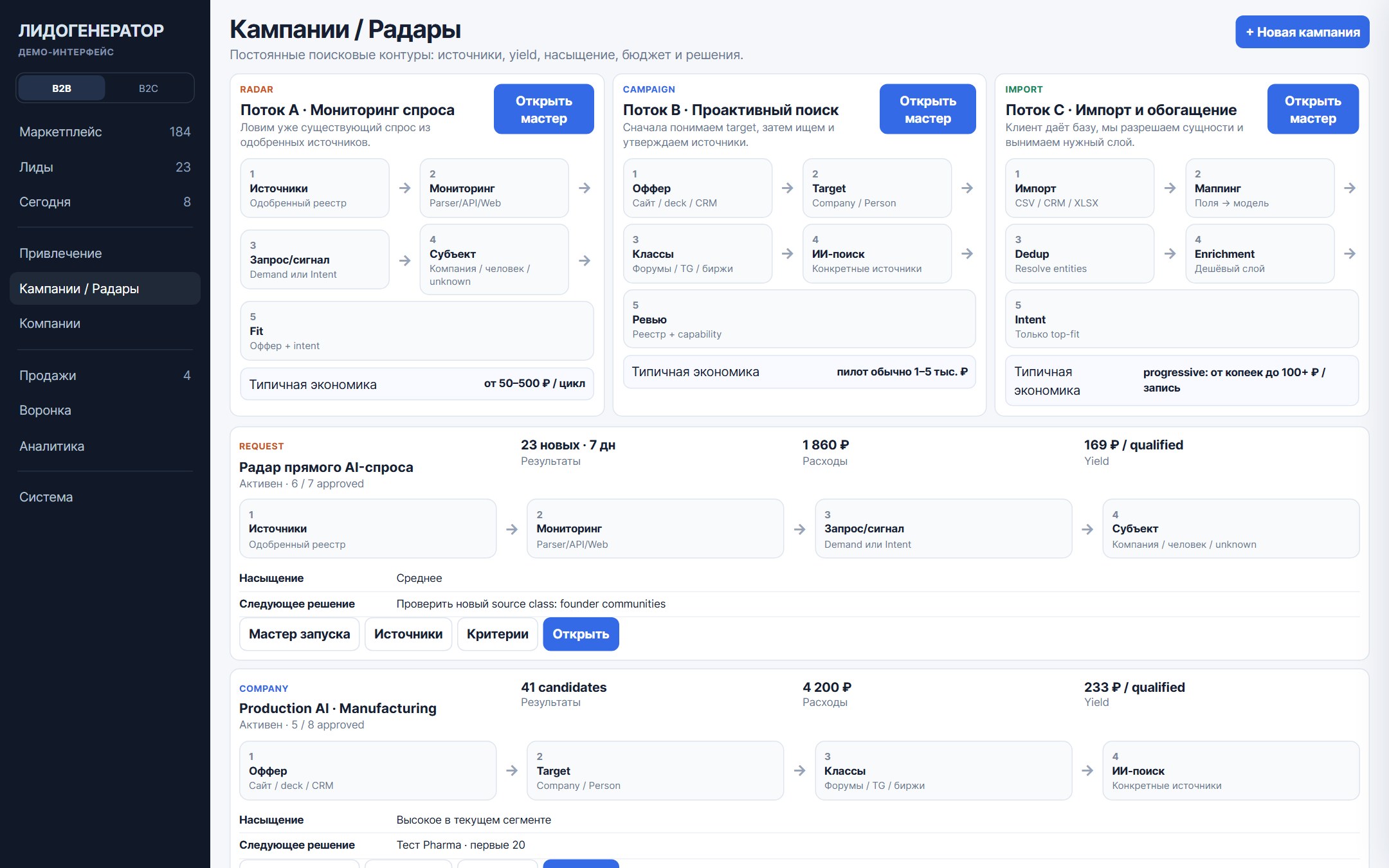Select Поток C step 4 Enrichment card
Screen dimensions: 1389x868
coord(1260,254)
